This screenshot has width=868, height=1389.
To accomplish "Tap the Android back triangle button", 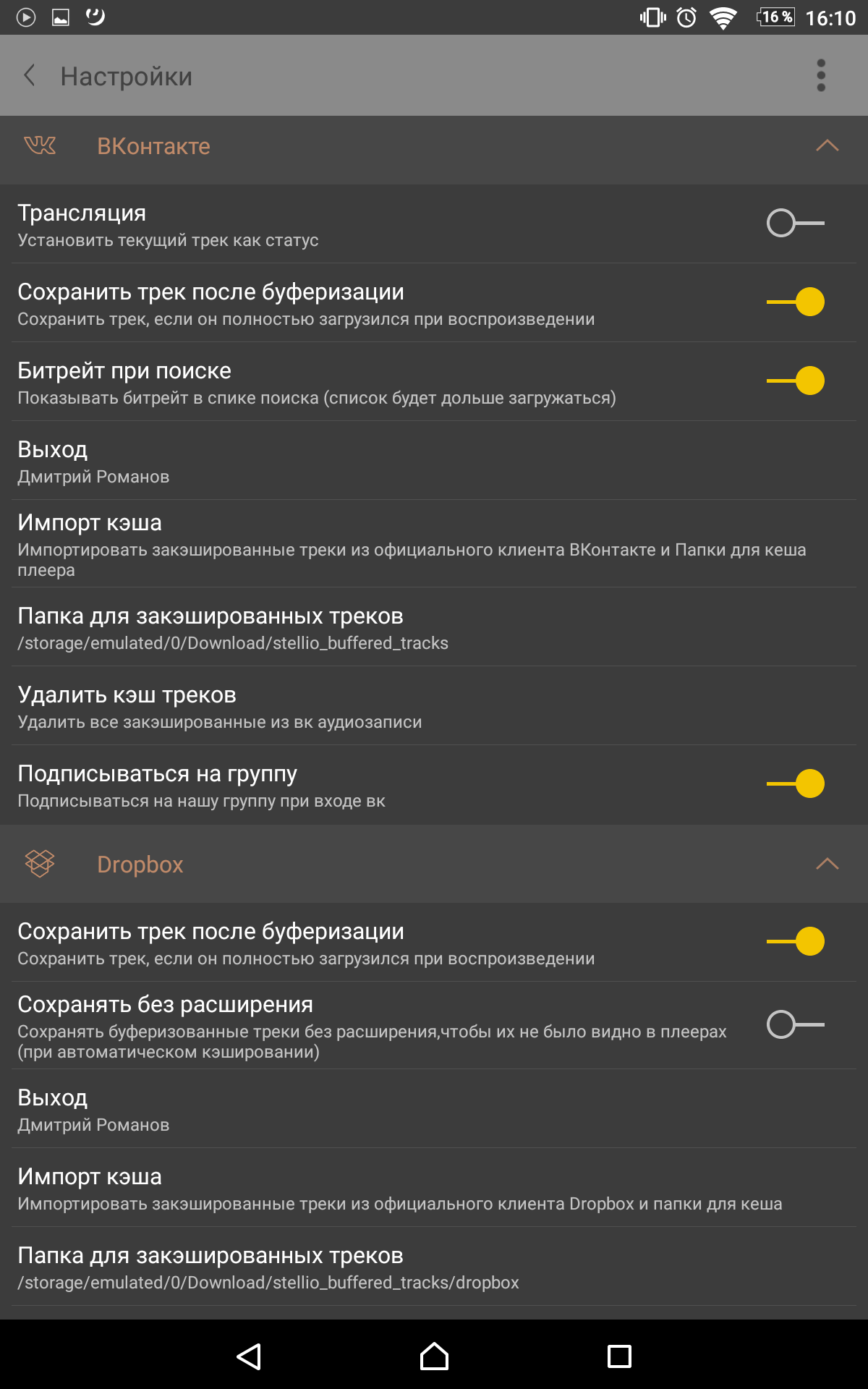I will click(x=249, y=1356).
